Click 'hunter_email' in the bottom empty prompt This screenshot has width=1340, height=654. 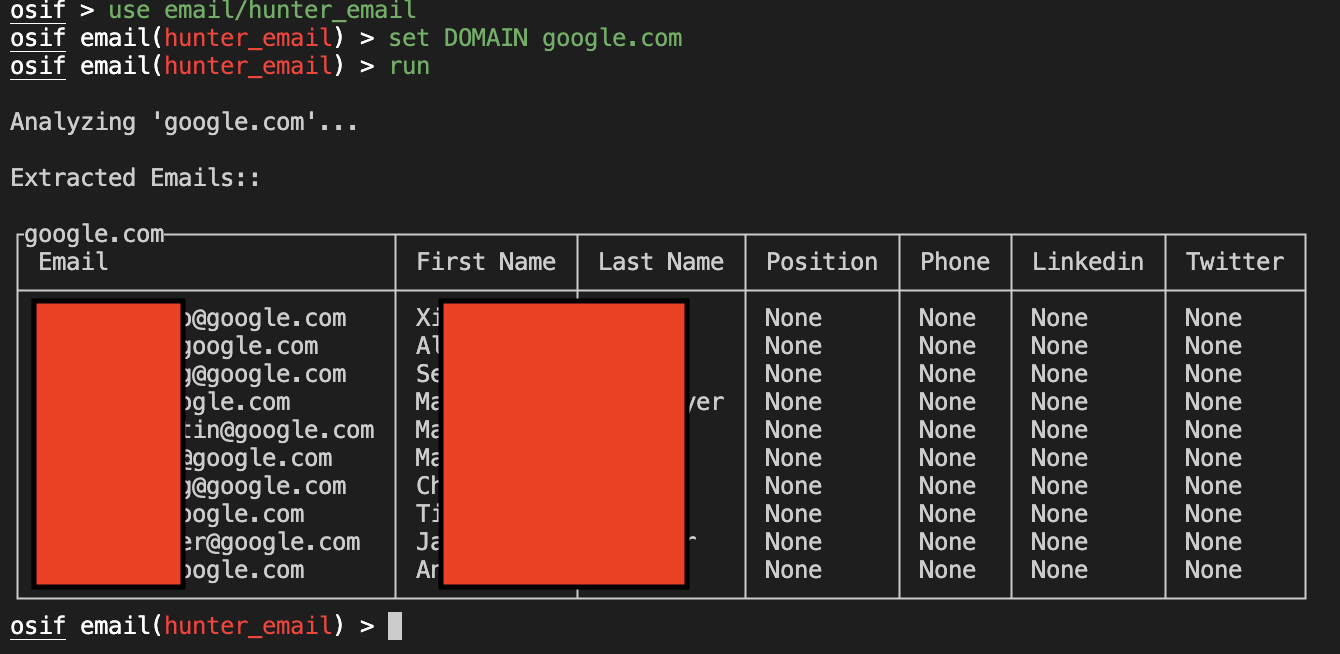[248, 627]
